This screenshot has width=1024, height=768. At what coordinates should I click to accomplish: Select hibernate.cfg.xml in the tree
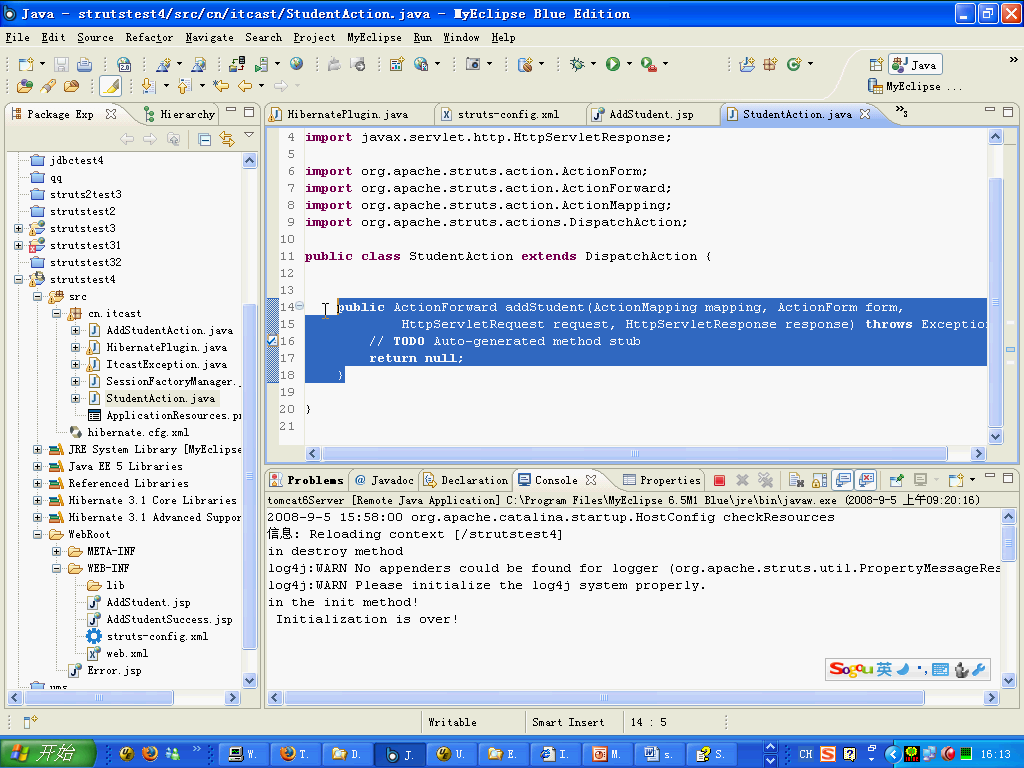138,432
